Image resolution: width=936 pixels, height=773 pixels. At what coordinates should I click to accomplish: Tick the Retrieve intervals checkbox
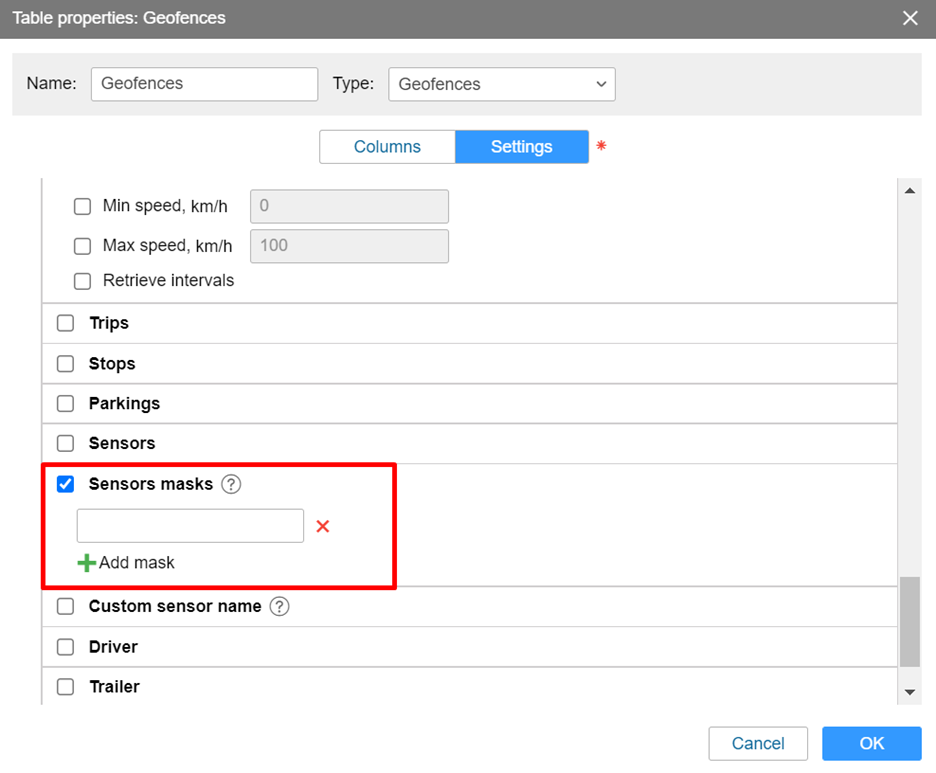coord(83,281)
